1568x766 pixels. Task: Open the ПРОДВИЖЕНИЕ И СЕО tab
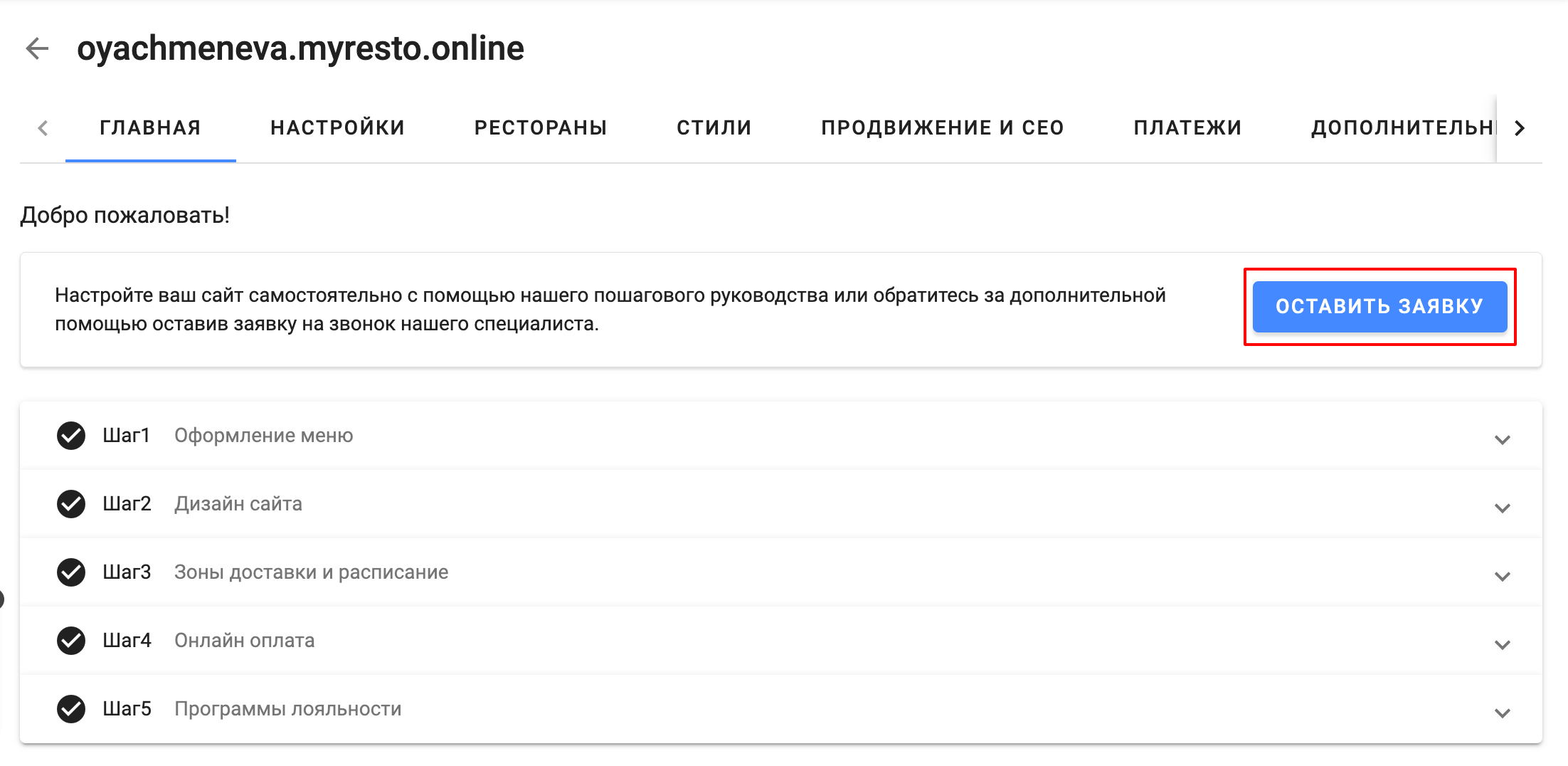click(x=943, y=127)
